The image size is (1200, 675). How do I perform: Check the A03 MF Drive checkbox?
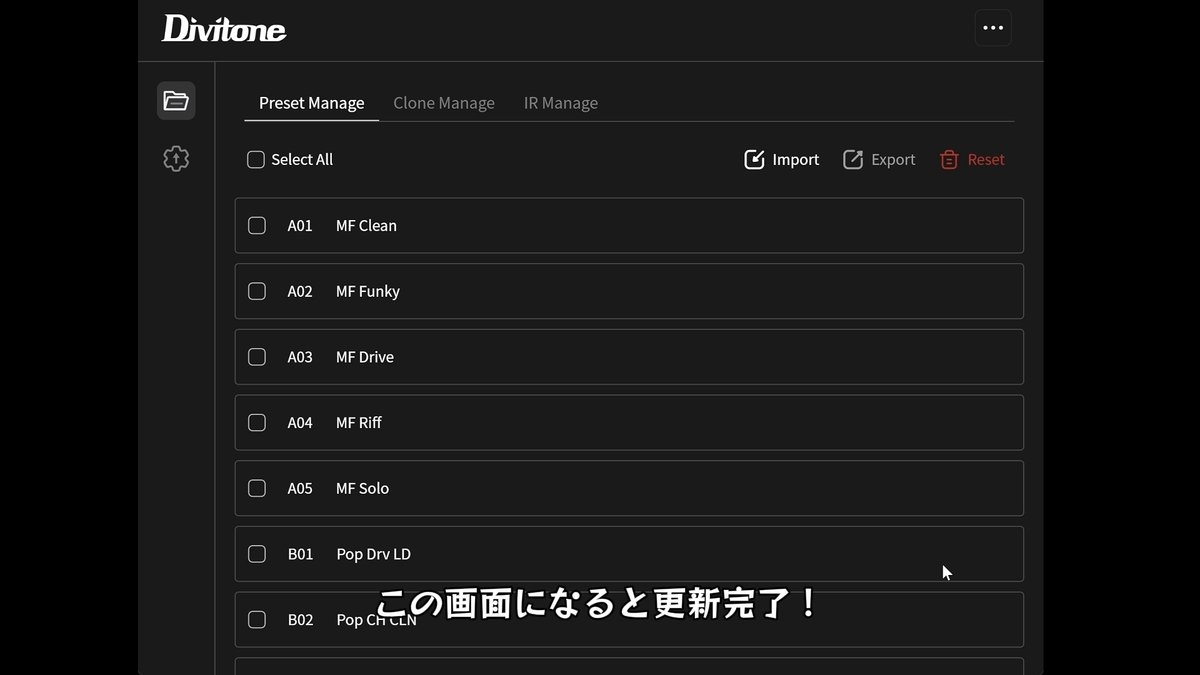[x=257, y=356]
